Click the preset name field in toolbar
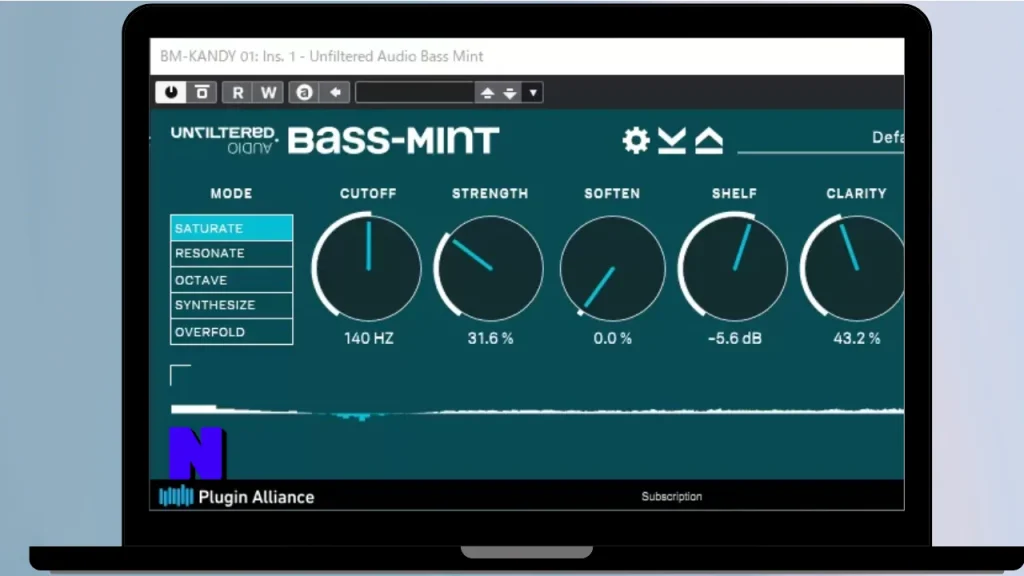Image resolution: width=1024 pixels, height=576 pixels. pyautogui.click(x=415, y=92)
